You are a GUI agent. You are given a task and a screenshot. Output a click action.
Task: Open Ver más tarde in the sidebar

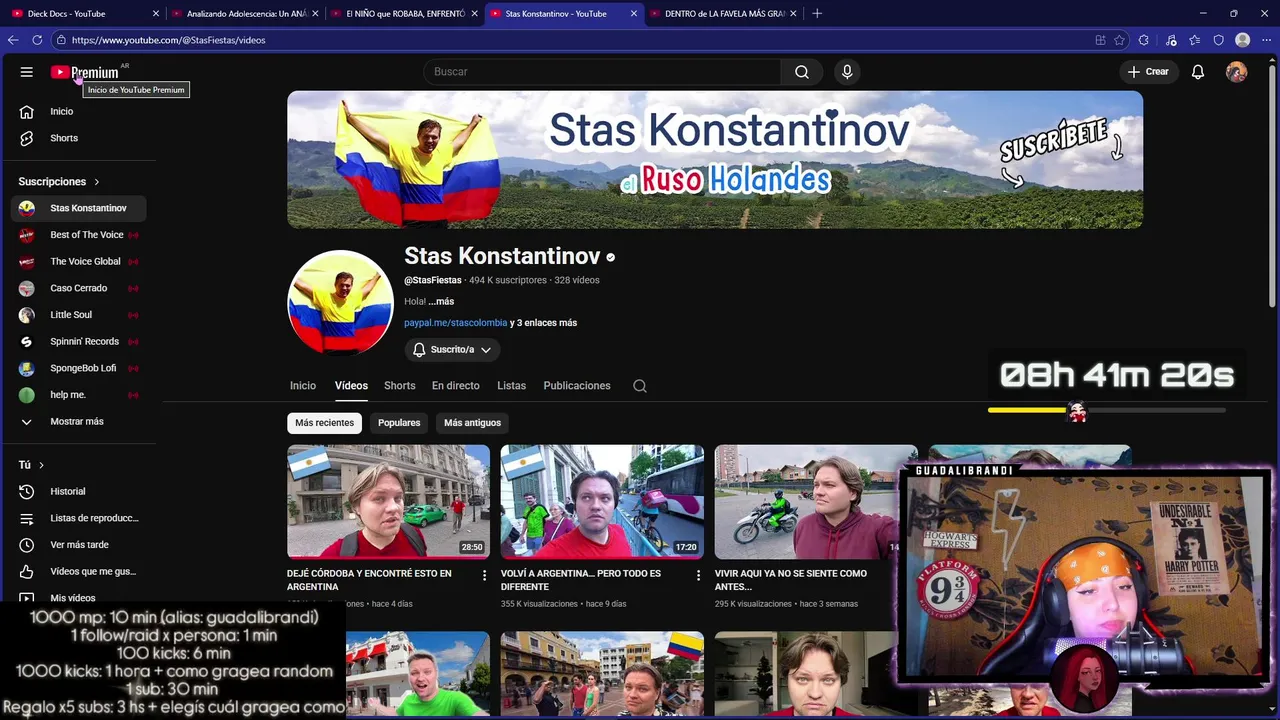pyautogui.click(x=80, y=545)
